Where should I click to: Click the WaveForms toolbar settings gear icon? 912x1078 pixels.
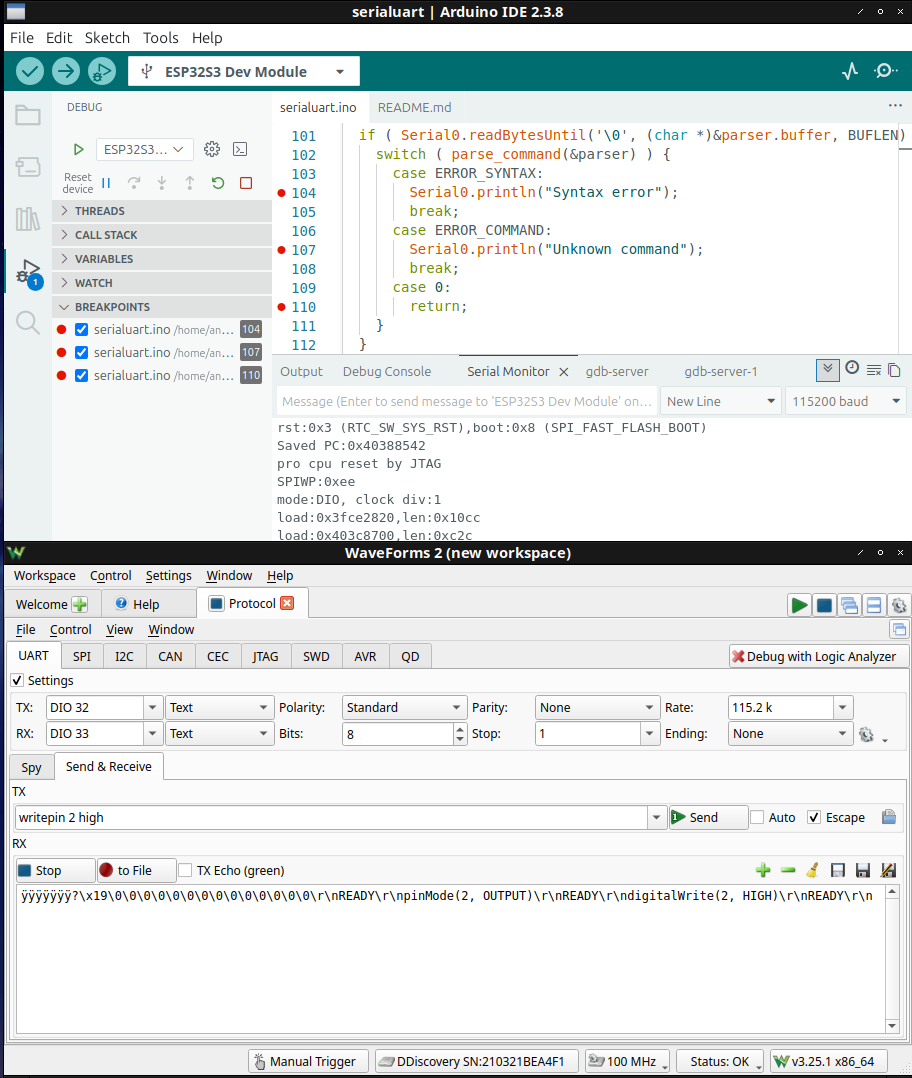tap(898, 605)
